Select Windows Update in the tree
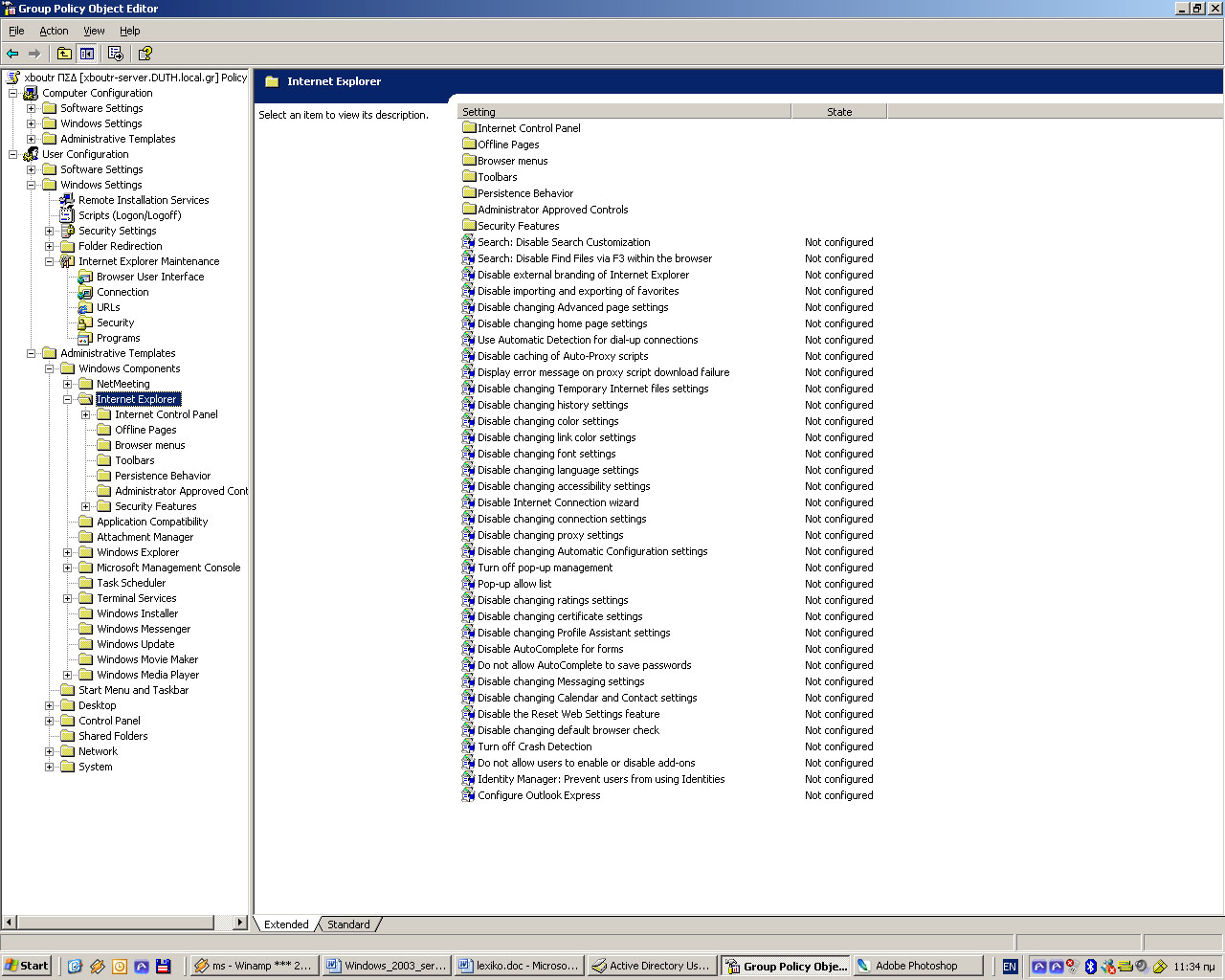Viewport: 1225px width, 980px height. (135, 644)
